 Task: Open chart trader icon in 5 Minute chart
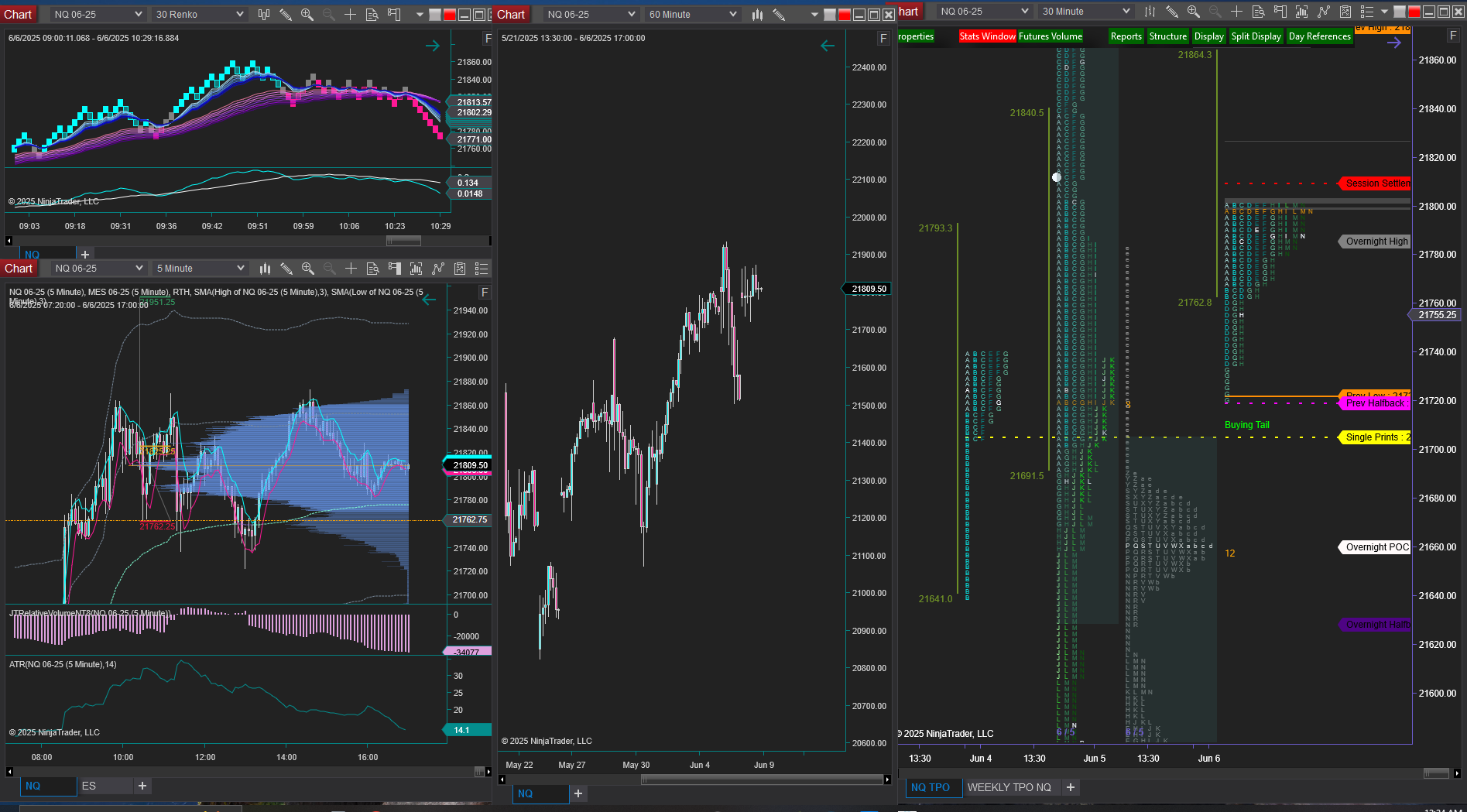[x=395, y=268]
